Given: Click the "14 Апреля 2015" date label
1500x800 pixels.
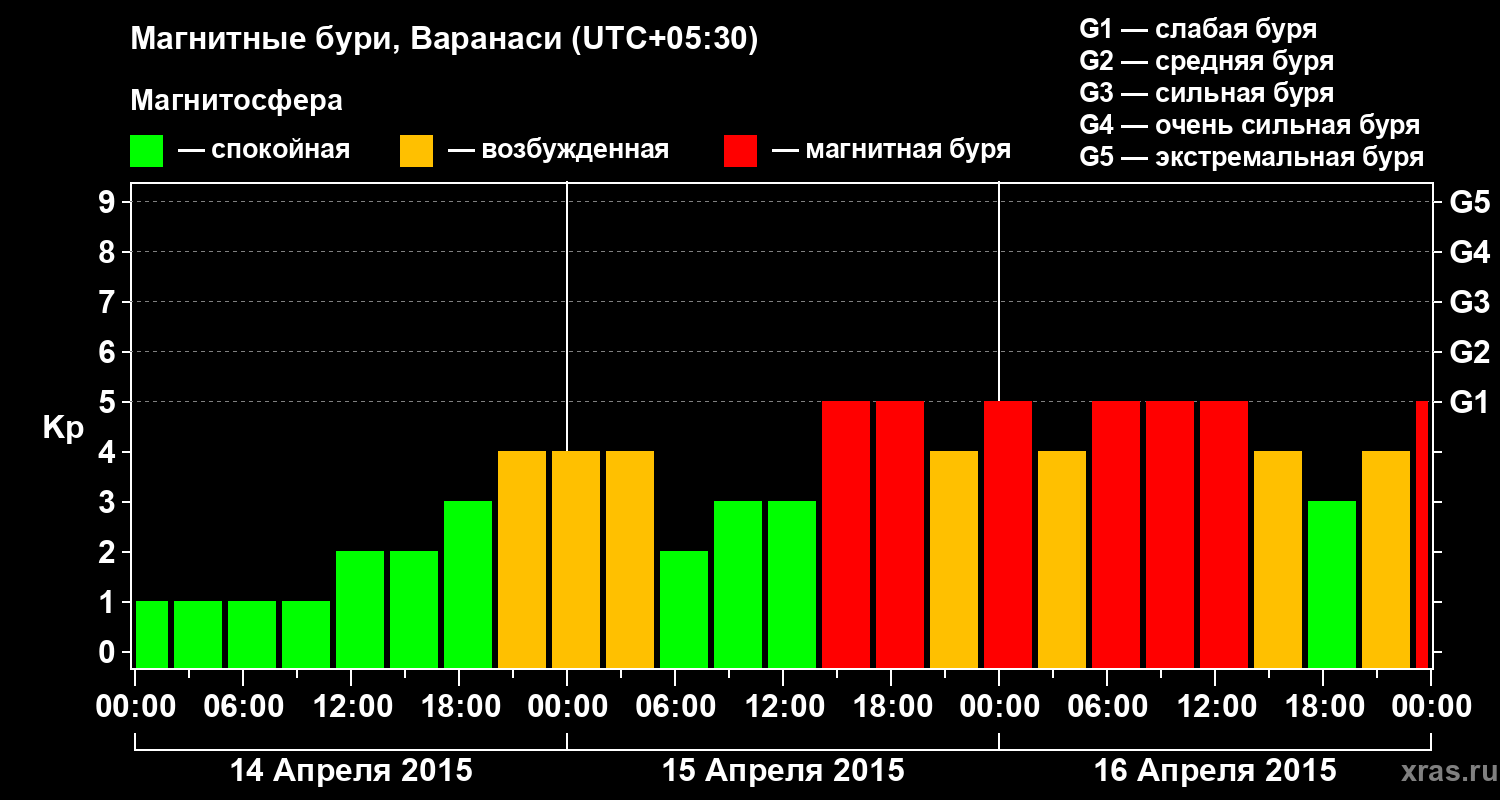Looking at the screenshot, I should tap(351, 770).
